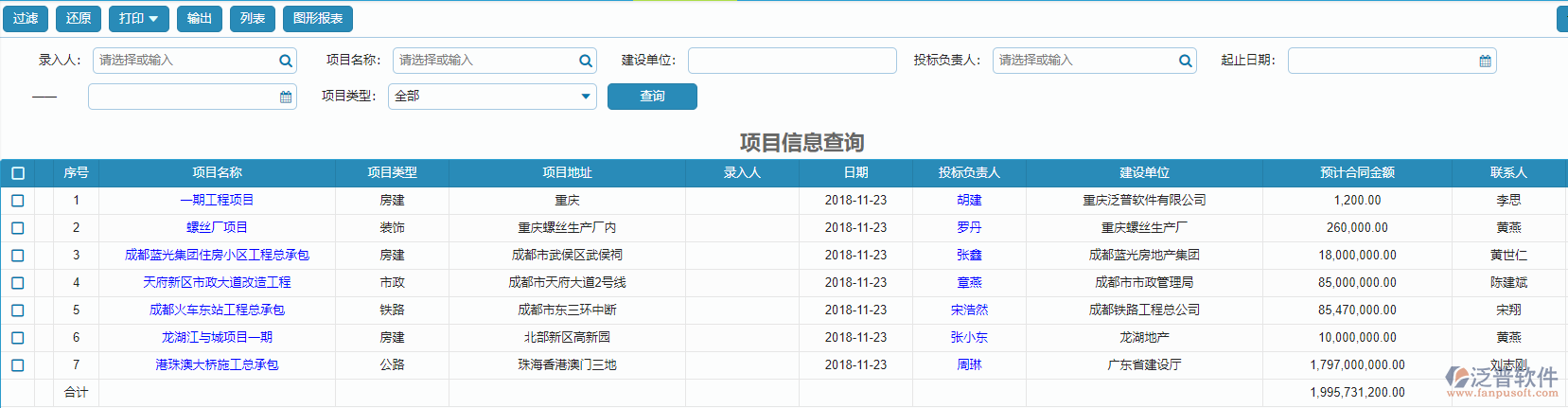
Task: Open the 一期工程项目 project link
Action: coord(217,201)
